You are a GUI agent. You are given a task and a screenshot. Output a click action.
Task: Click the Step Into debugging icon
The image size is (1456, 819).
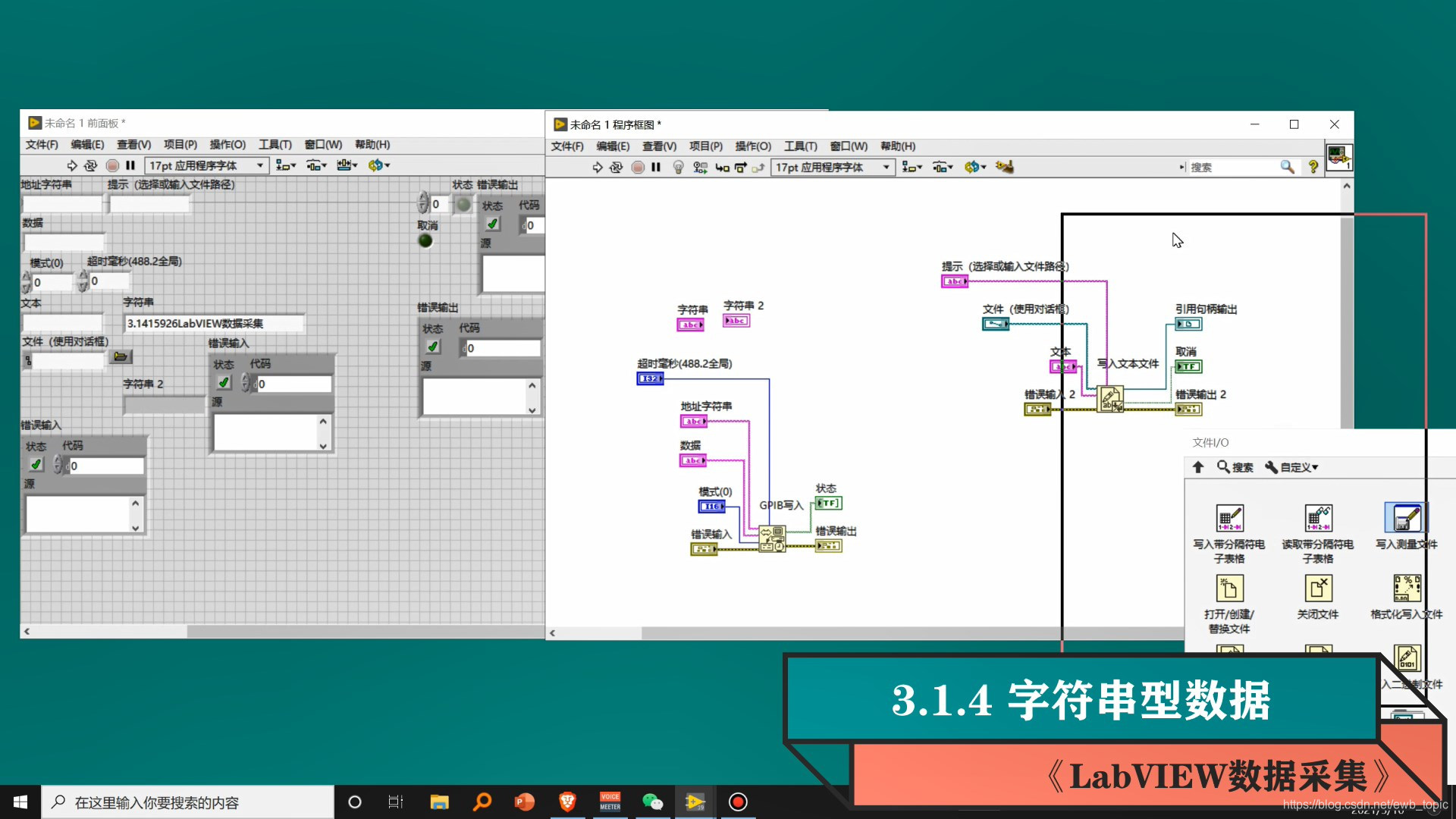pos(722,168)
